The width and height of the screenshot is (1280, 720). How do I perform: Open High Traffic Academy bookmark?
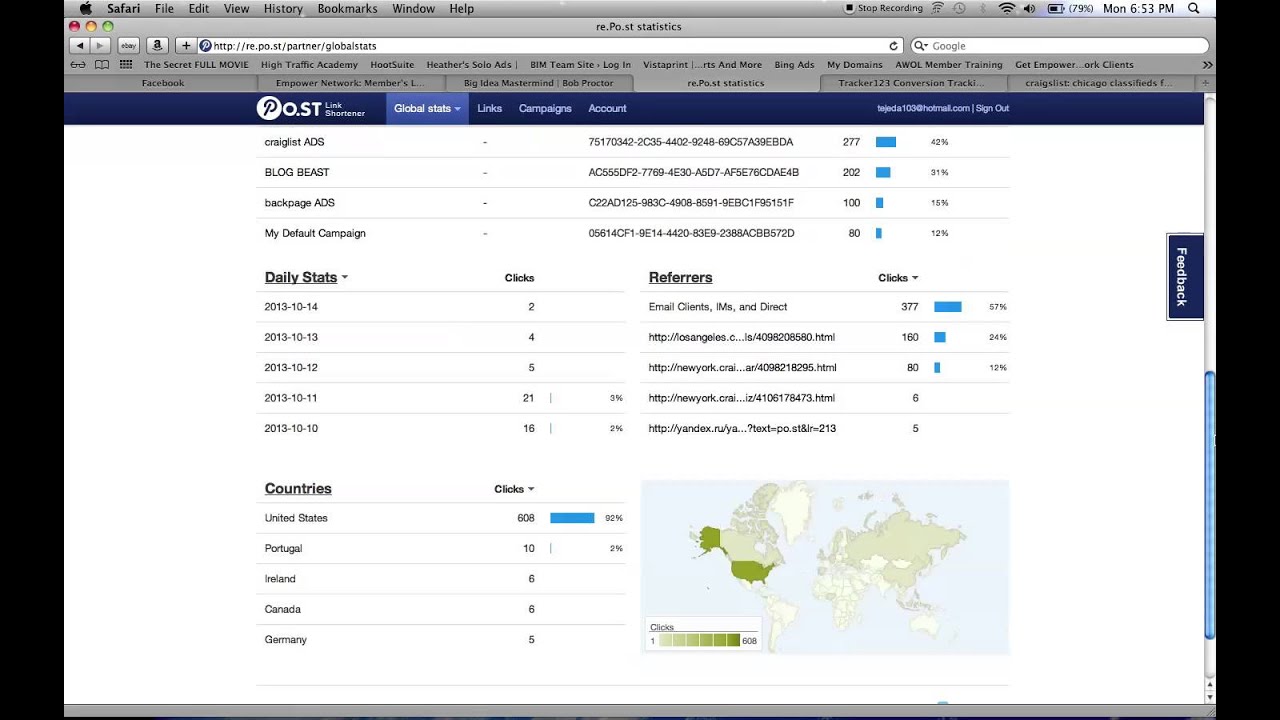click(309, 65)
